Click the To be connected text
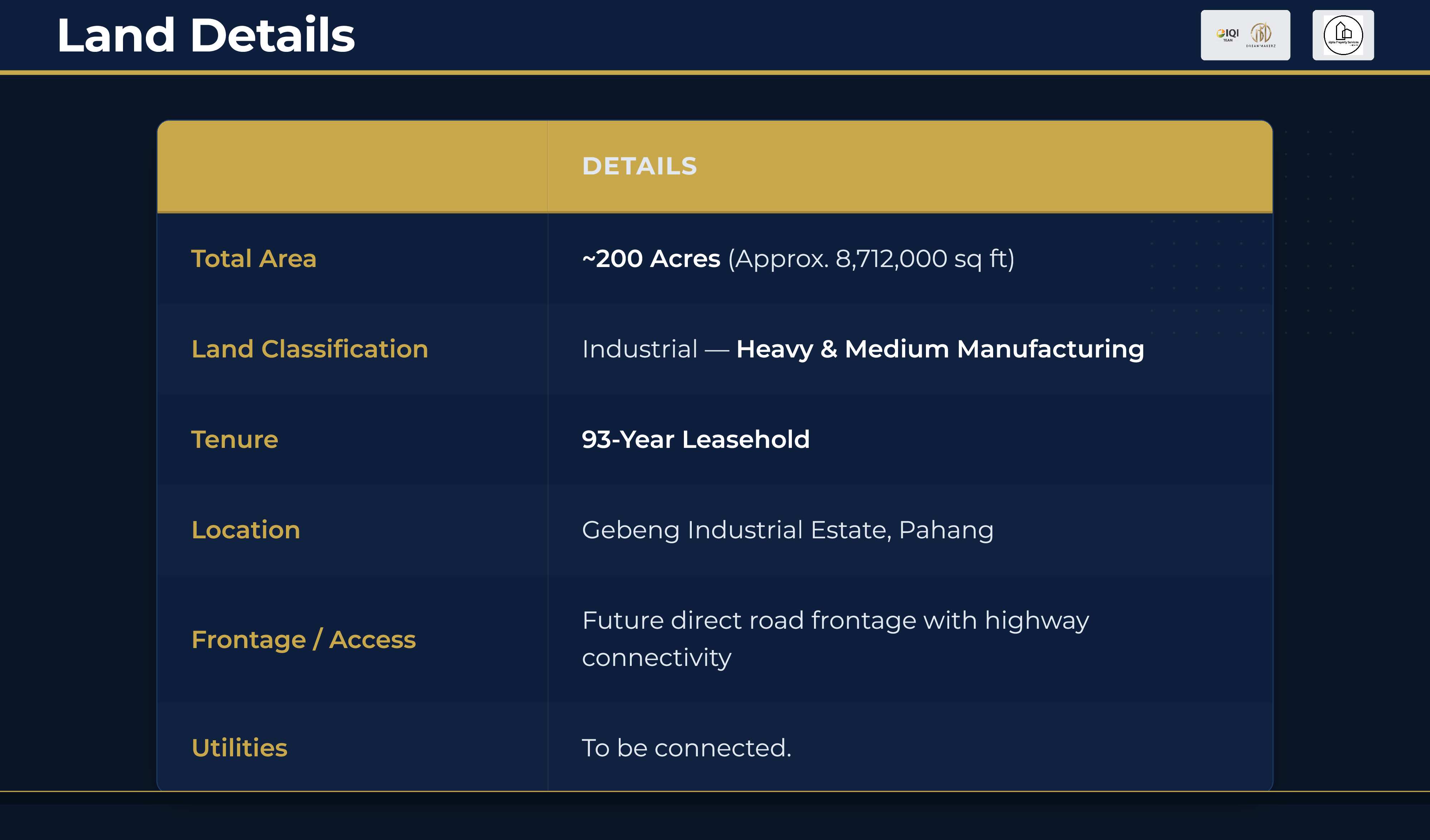This screenshot has height=840, width=1430. click(x=686, y=747)
